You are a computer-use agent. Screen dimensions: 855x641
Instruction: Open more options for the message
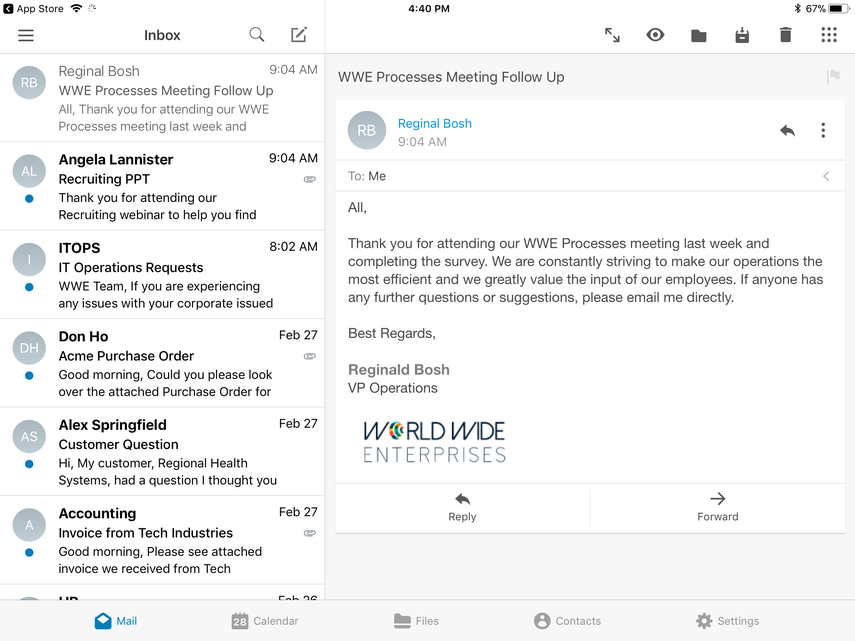pyautogui.click(x=823, y=131)
